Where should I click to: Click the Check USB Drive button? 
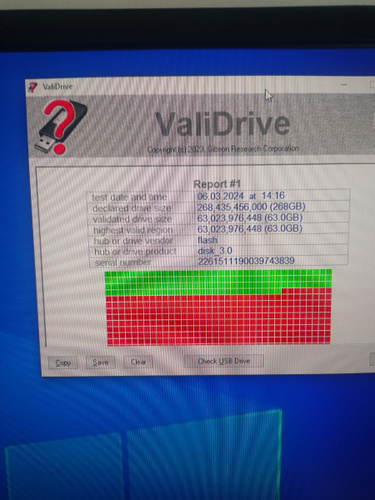tap(224, 361)
